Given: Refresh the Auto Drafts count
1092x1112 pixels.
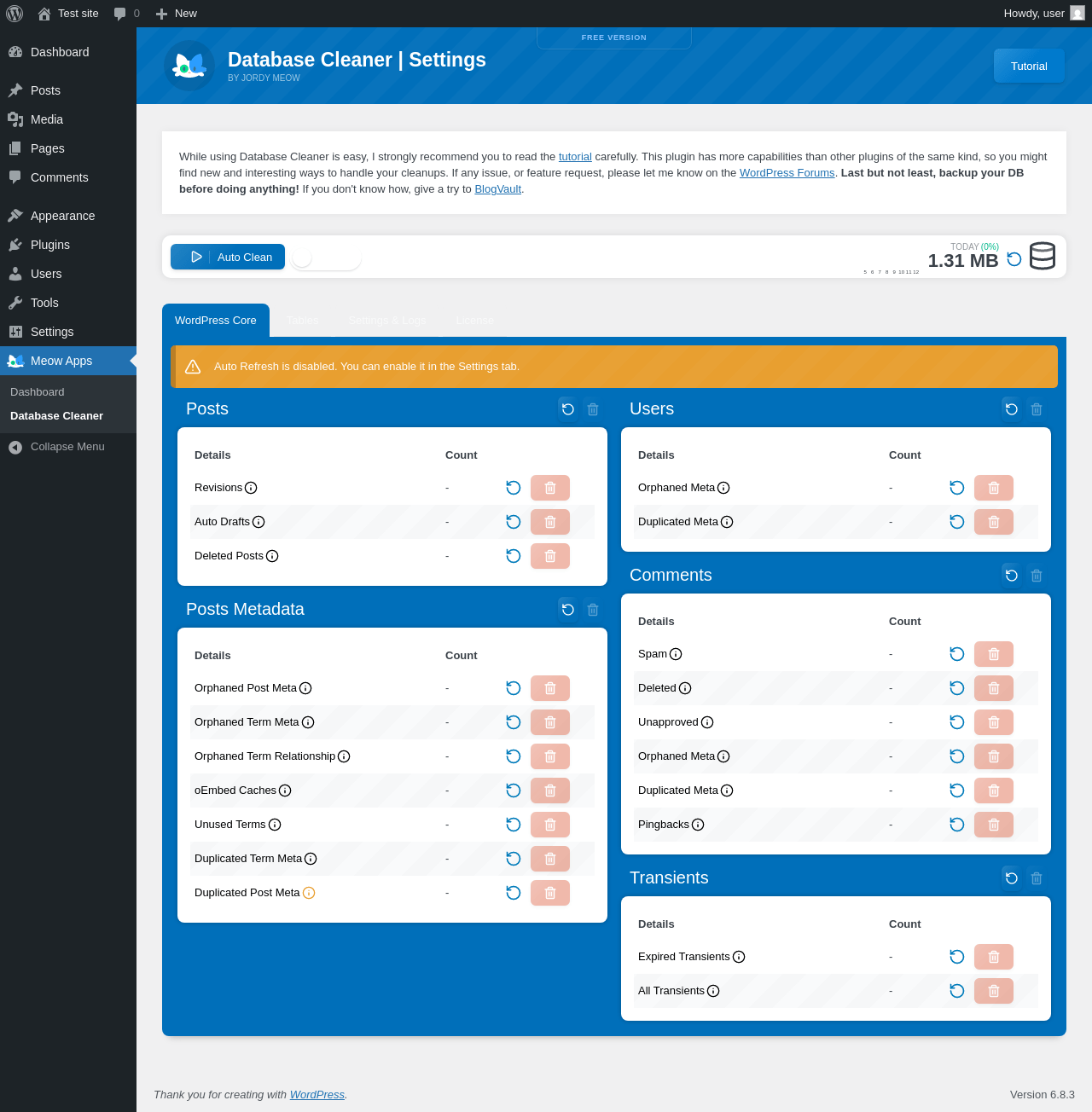Looking at the screenshot, I should pyautogui.click(x=514, y=522).
